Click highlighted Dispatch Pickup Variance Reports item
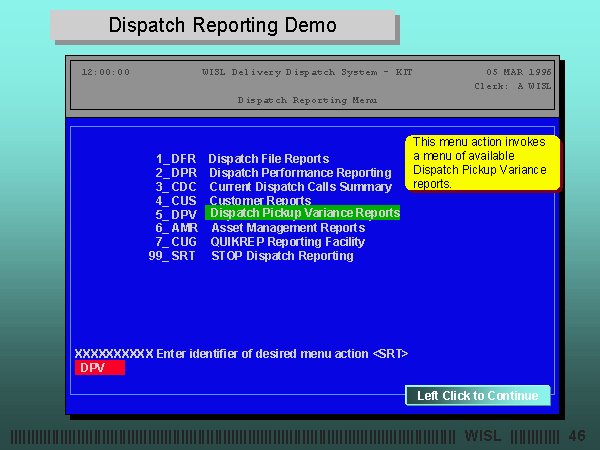Screen dimensions: 600x450 click(303, 213)
